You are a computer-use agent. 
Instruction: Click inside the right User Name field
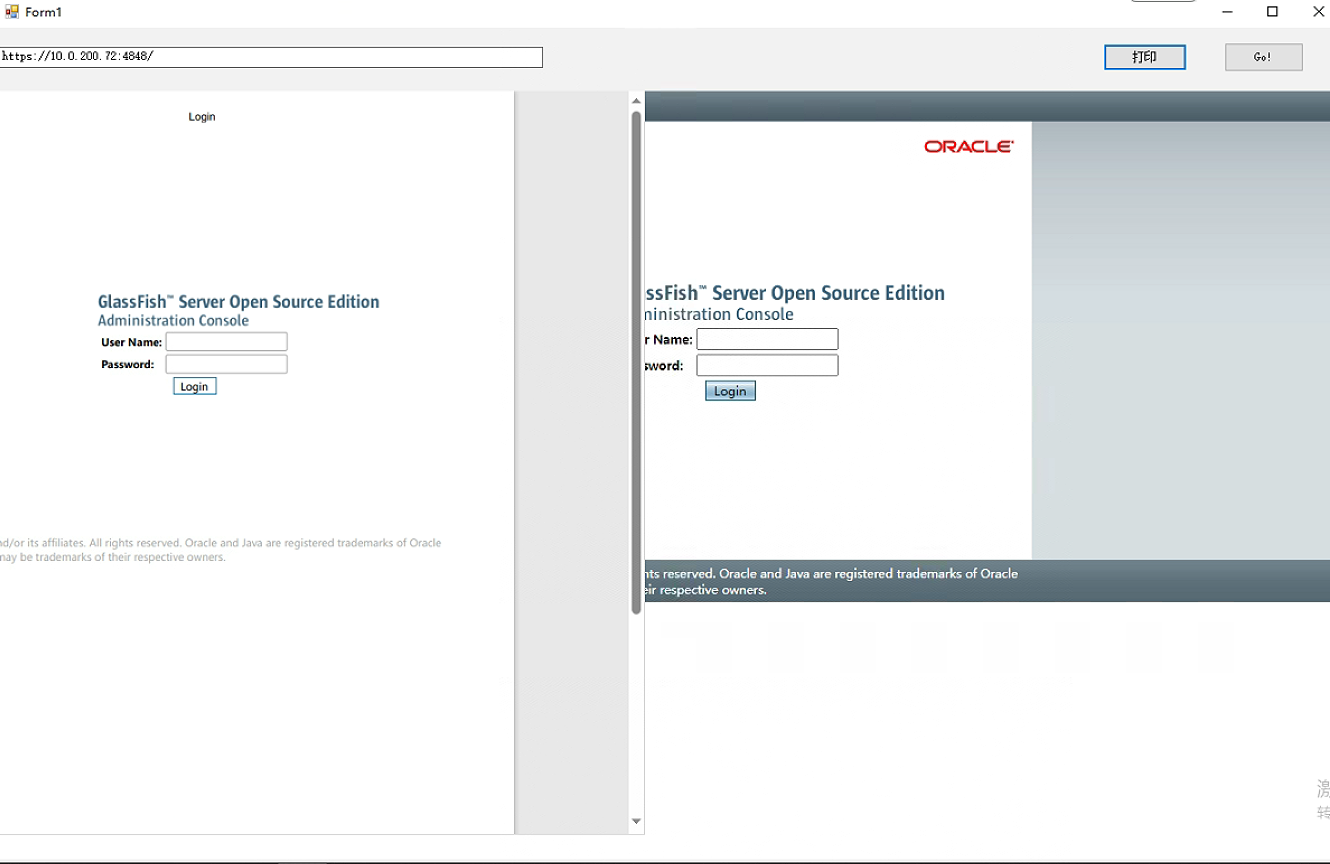[x=767, y=339]
